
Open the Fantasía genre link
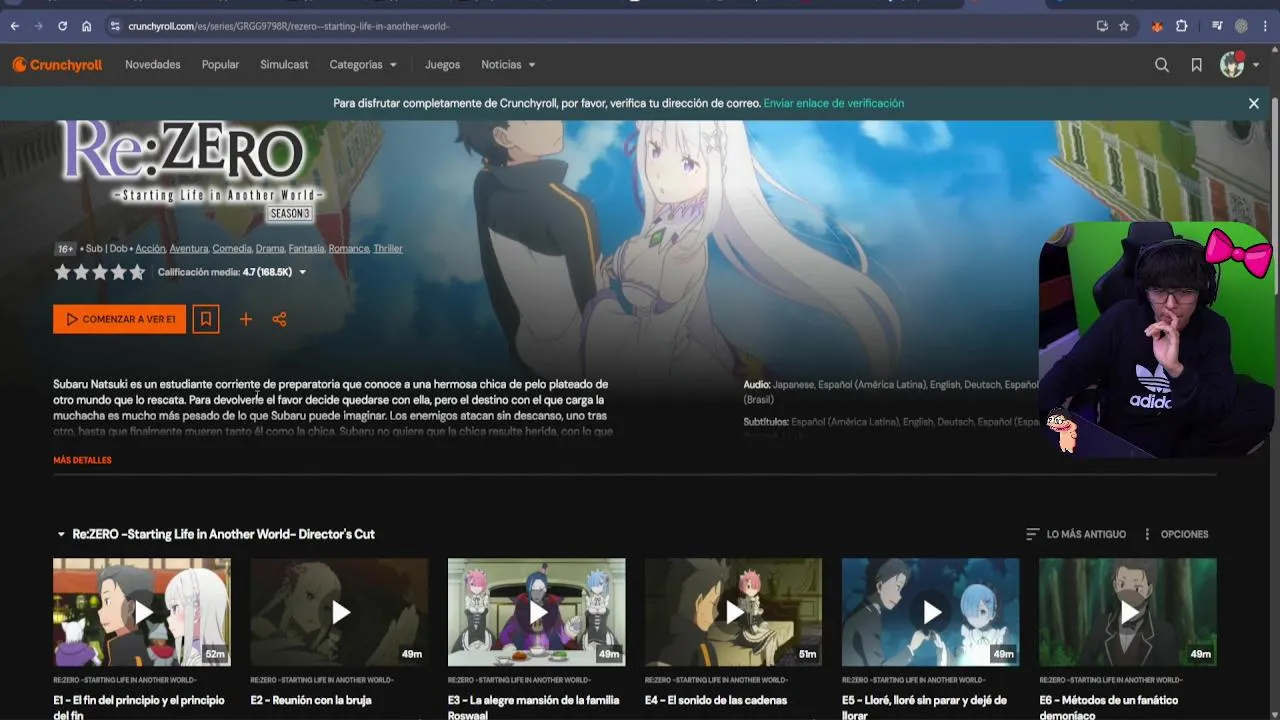point(307,248)
